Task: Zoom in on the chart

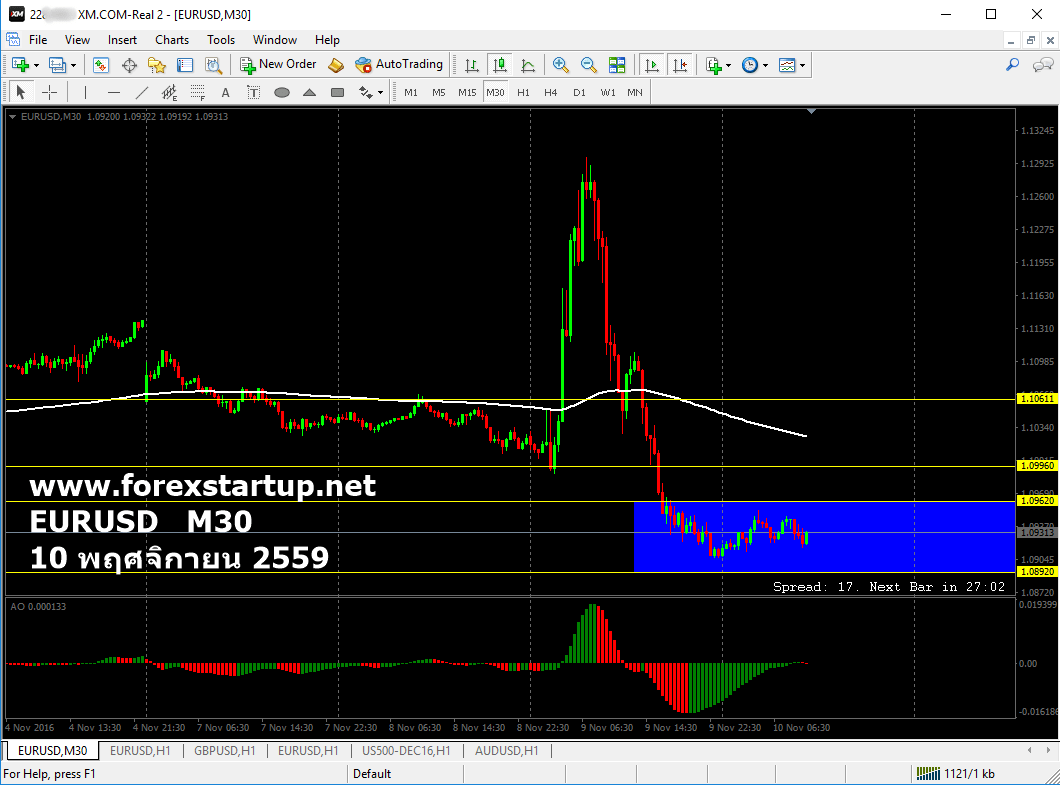Action: pos(560,65)
